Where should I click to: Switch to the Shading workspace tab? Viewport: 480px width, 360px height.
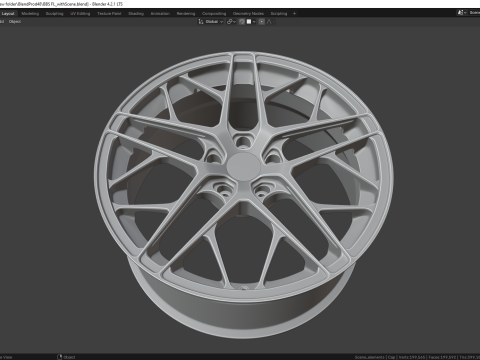click(x=136, y=14)
